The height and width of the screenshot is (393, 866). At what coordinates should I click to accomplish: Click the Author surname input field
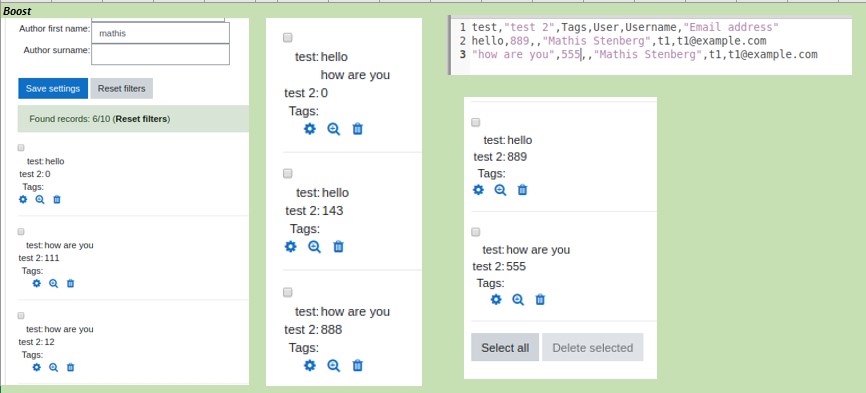[x=160, y=54]
